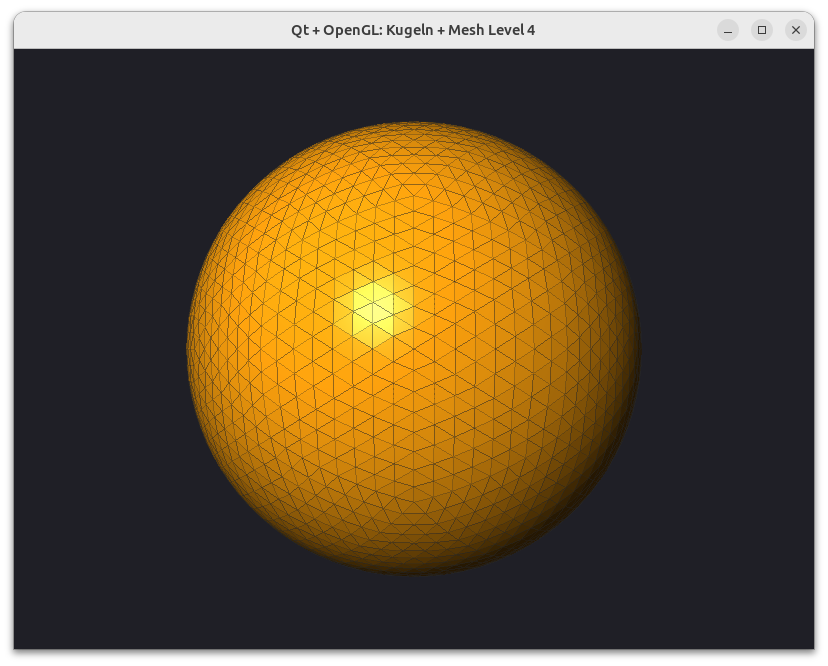828x666 pixels.
Task: Click the "Qt" text in the title bar
Action: 299,31
